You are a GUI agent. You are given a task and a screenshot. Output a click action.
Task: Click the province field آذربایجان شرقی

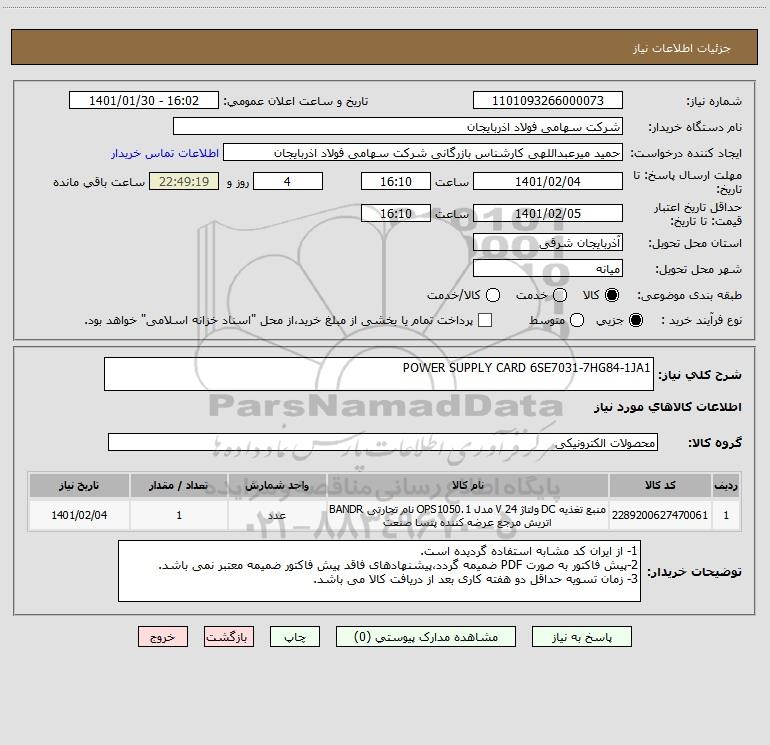click(x=548, y=242)
